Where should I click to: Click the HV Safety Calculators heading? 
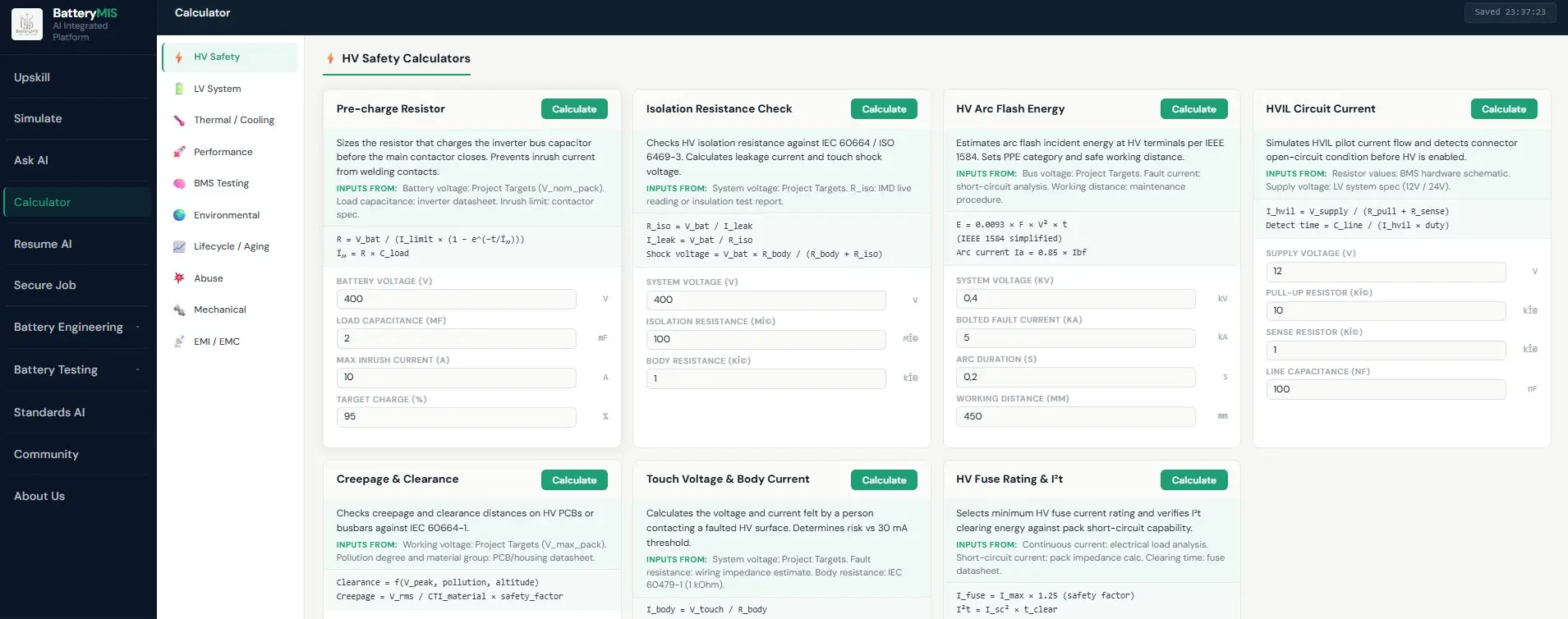click(x=406, y=58)
